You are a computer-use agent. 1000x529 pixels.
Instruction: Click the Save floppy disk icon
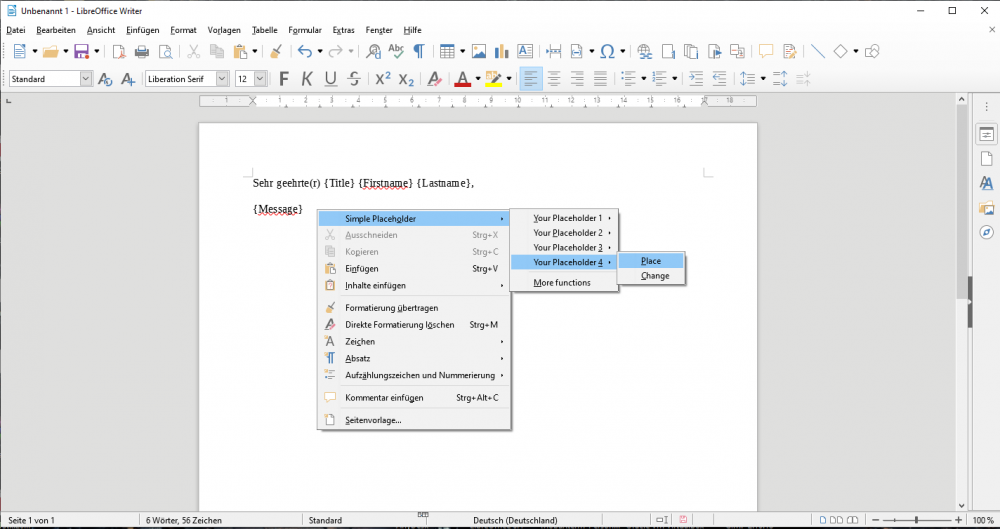click(82, 52)
